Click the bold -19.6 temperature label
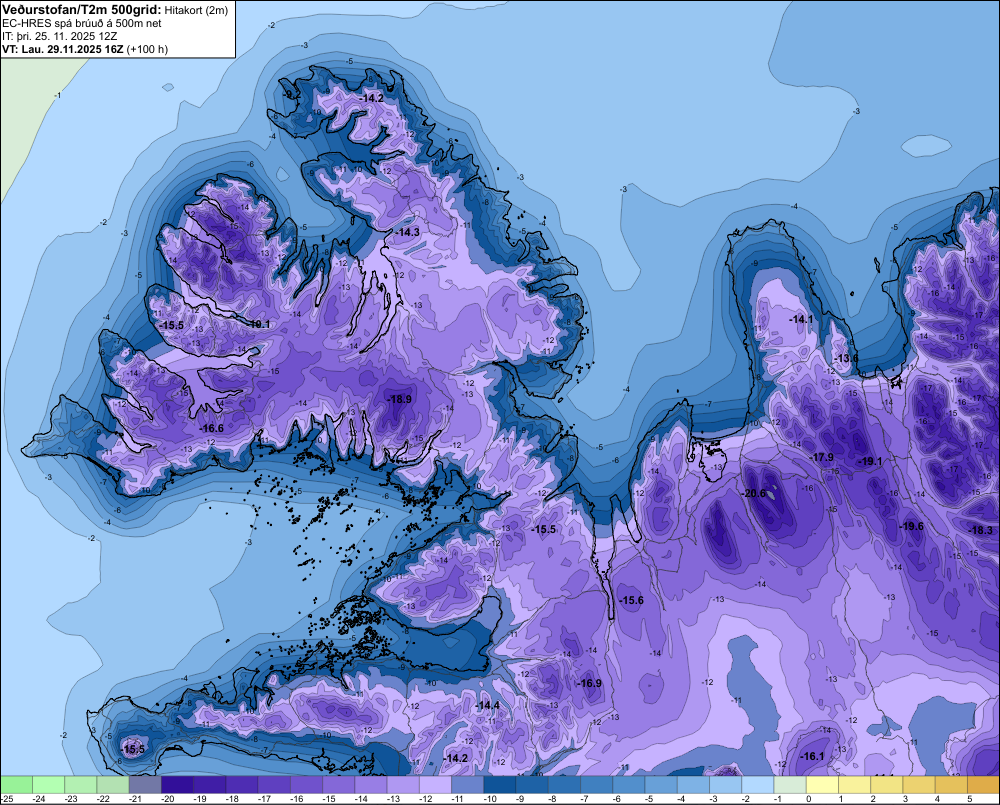 pos(911,526)
